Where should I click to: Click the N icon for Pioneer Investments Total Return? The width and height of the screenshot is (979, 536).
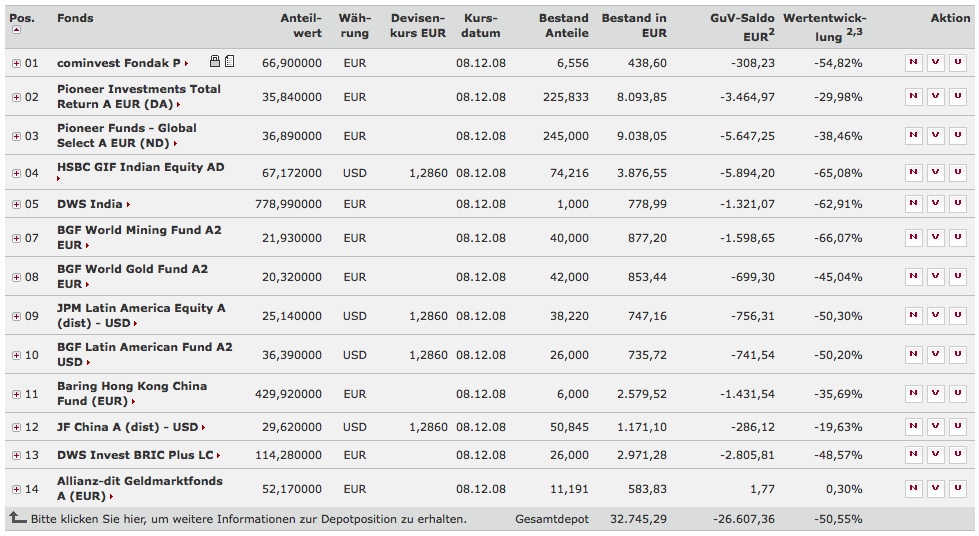click(x=913, y=97)
